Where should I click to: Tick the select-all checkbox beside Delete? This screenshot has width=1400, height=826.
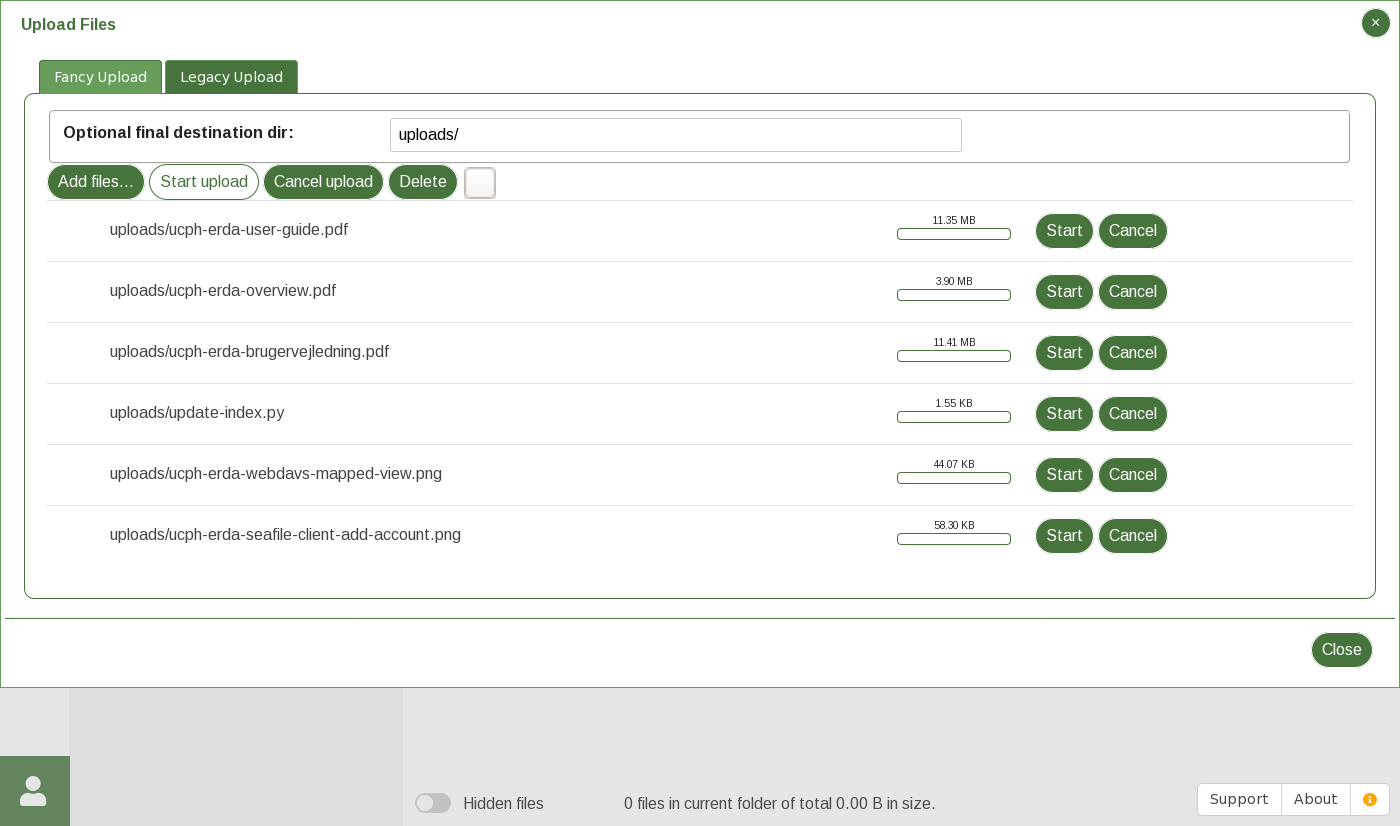[480, 183]
